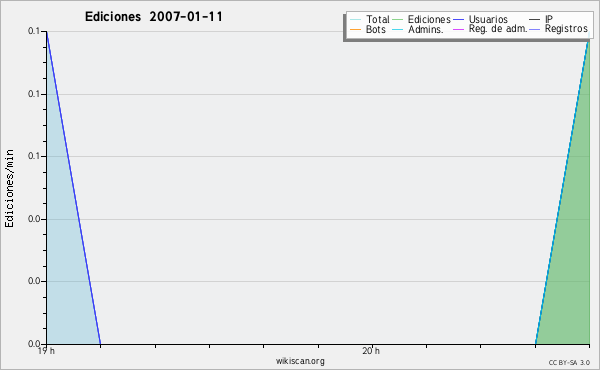Click the Registros legend entry
The image size is (600, 370).
(558, 29)
